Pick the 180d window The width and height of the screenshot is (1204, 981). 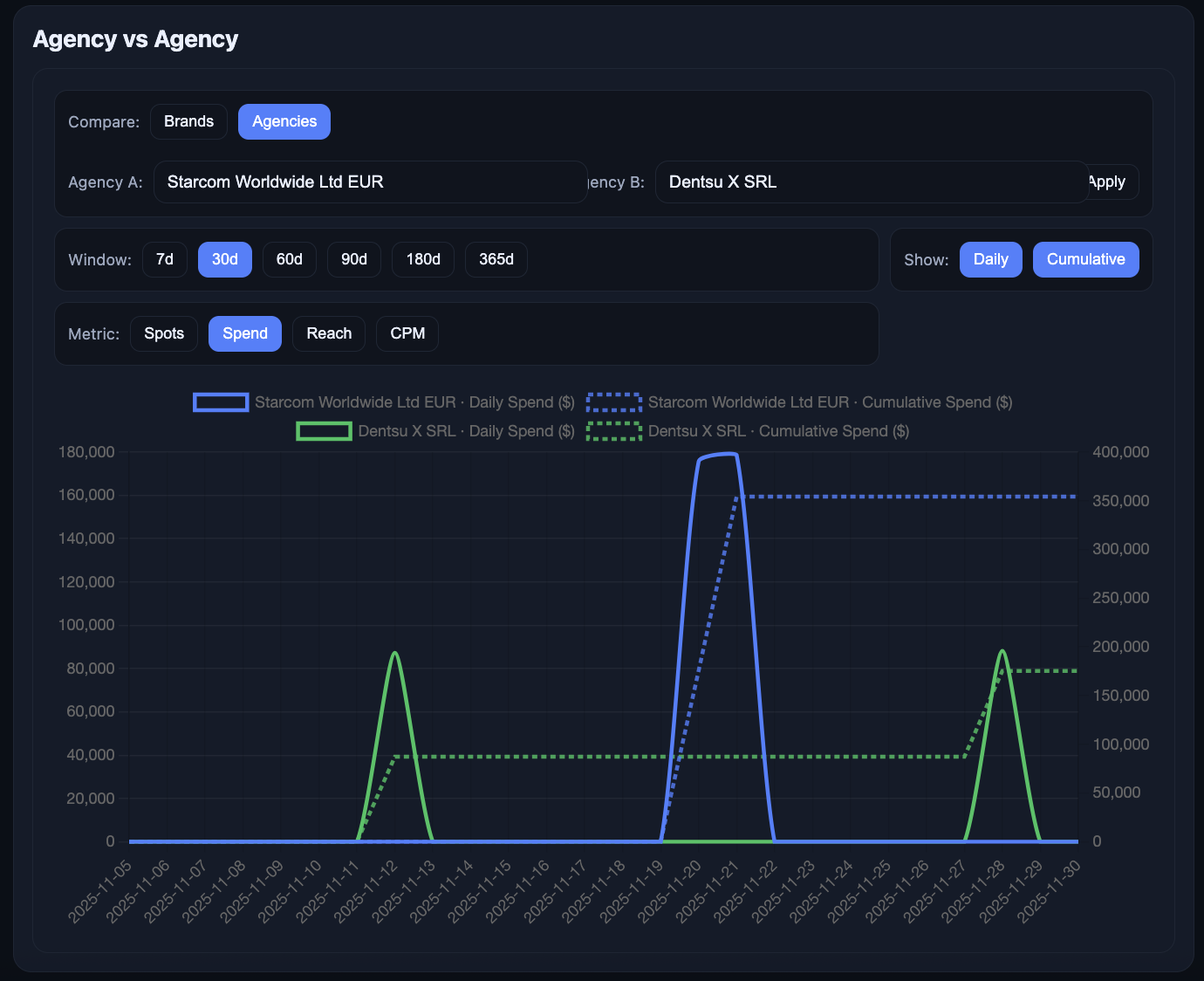pyautogui.click(x=422, y=259)
